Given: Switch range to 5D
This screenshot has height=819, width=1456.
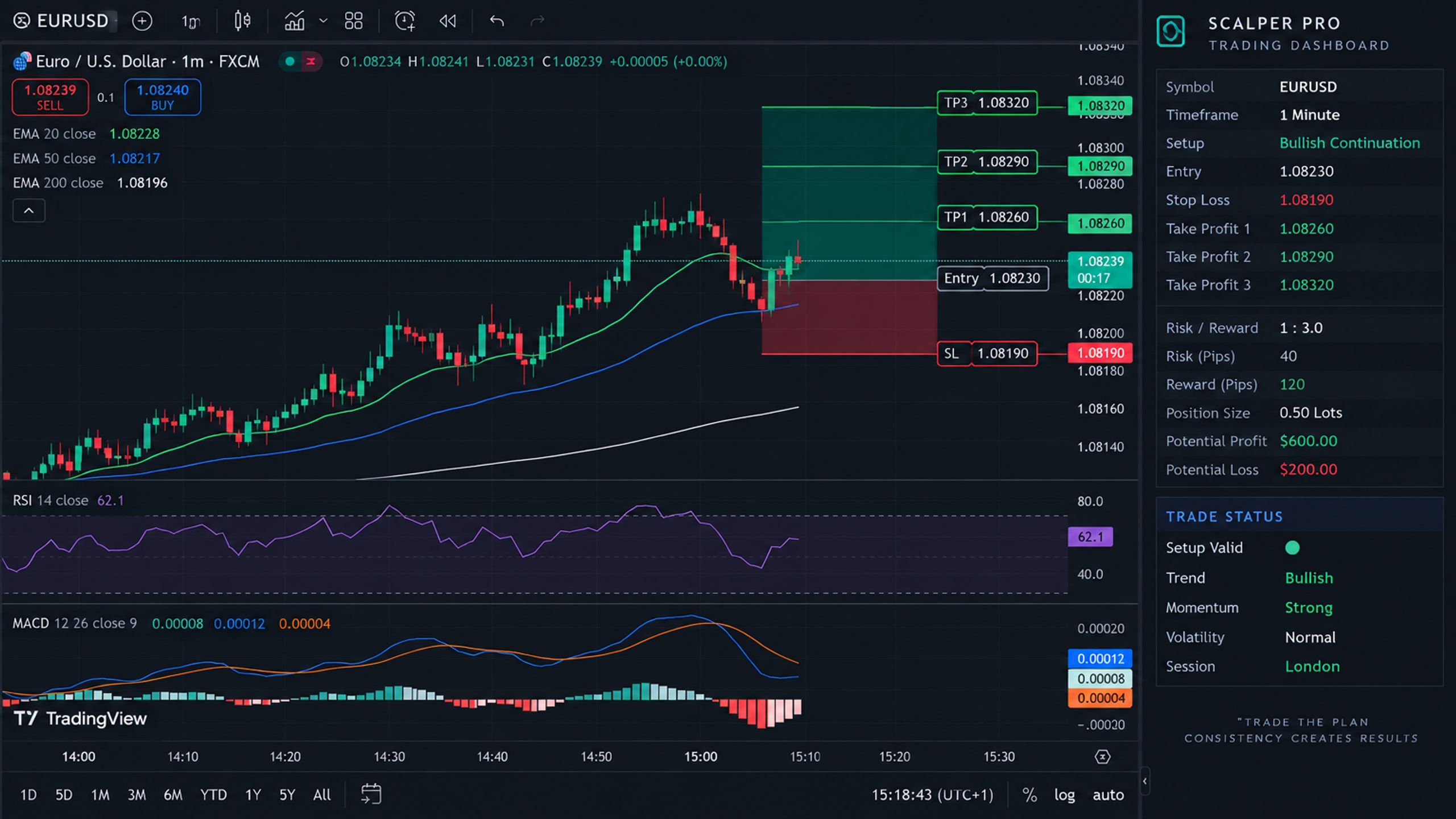Looking at the screenshot, I should pos(64,795).
